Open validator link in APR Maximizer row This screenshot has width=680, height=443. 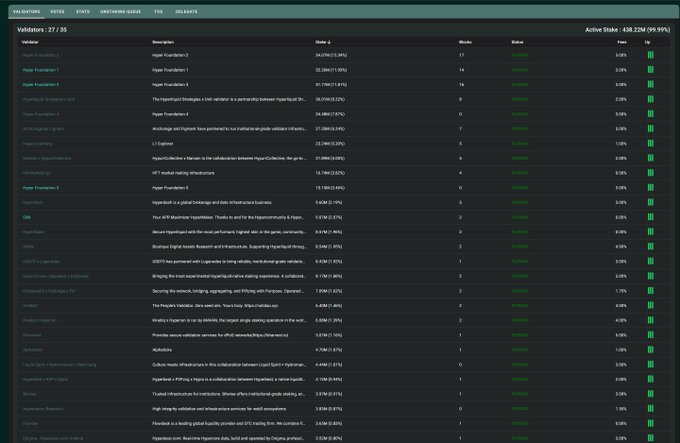[26, 217]
